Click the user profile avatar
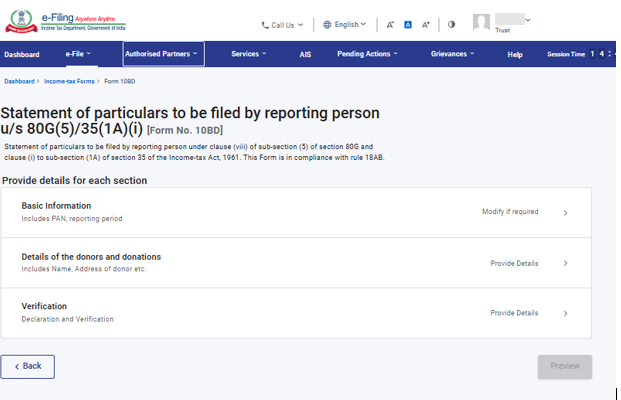This screenshot has height=400, width=621. (x=482, y=23)
